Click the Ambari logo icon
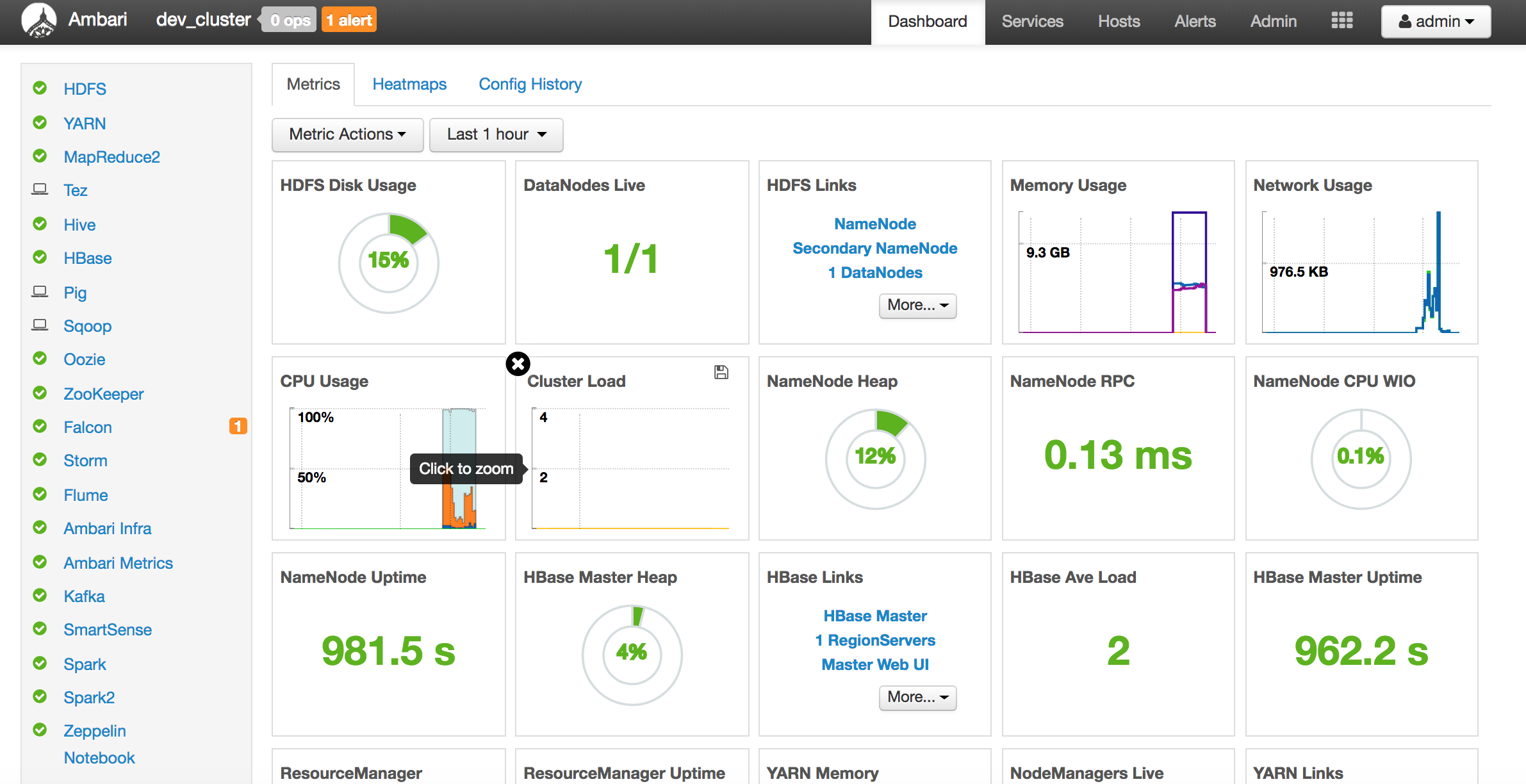The image size is (1526, 784). pyautogui.click(x=39, y=20)
